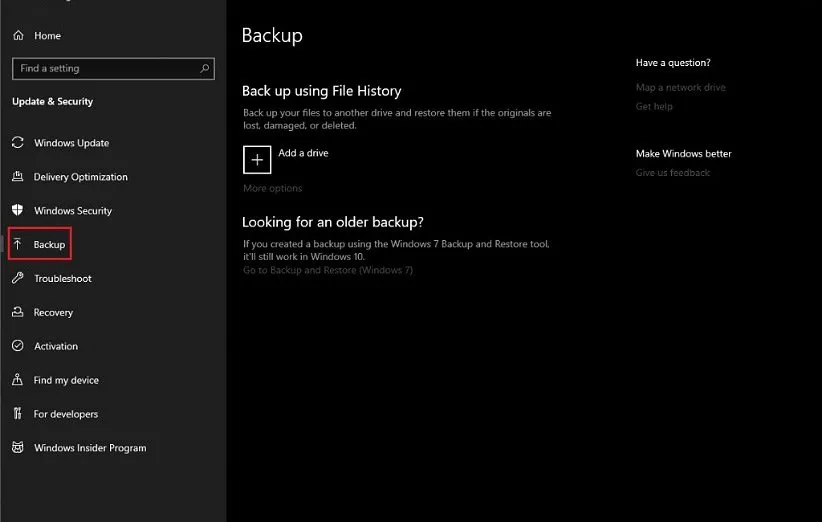Viewport: 822px width, 522px height.
Task: Open More options link
Action: tap(272, 189)
